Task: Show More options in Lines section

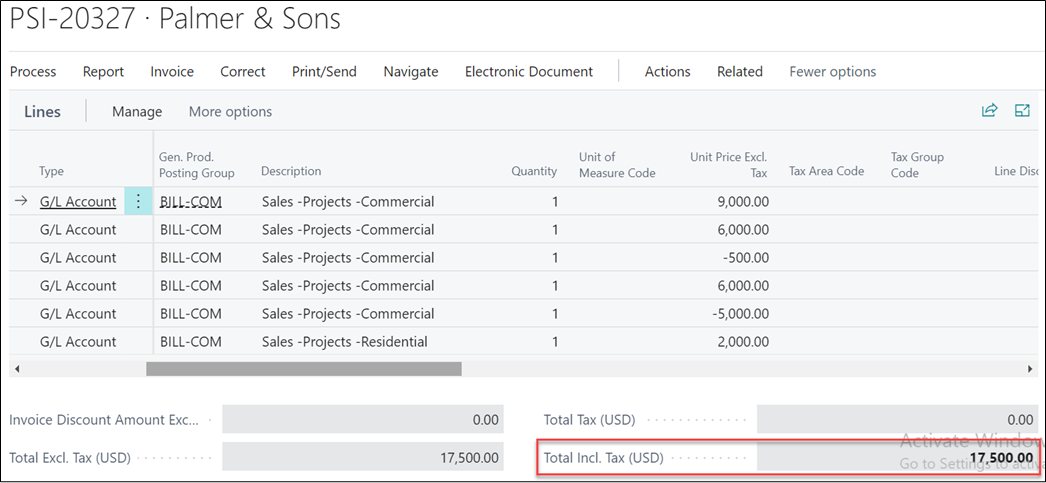Action: [x=230, y=111]
